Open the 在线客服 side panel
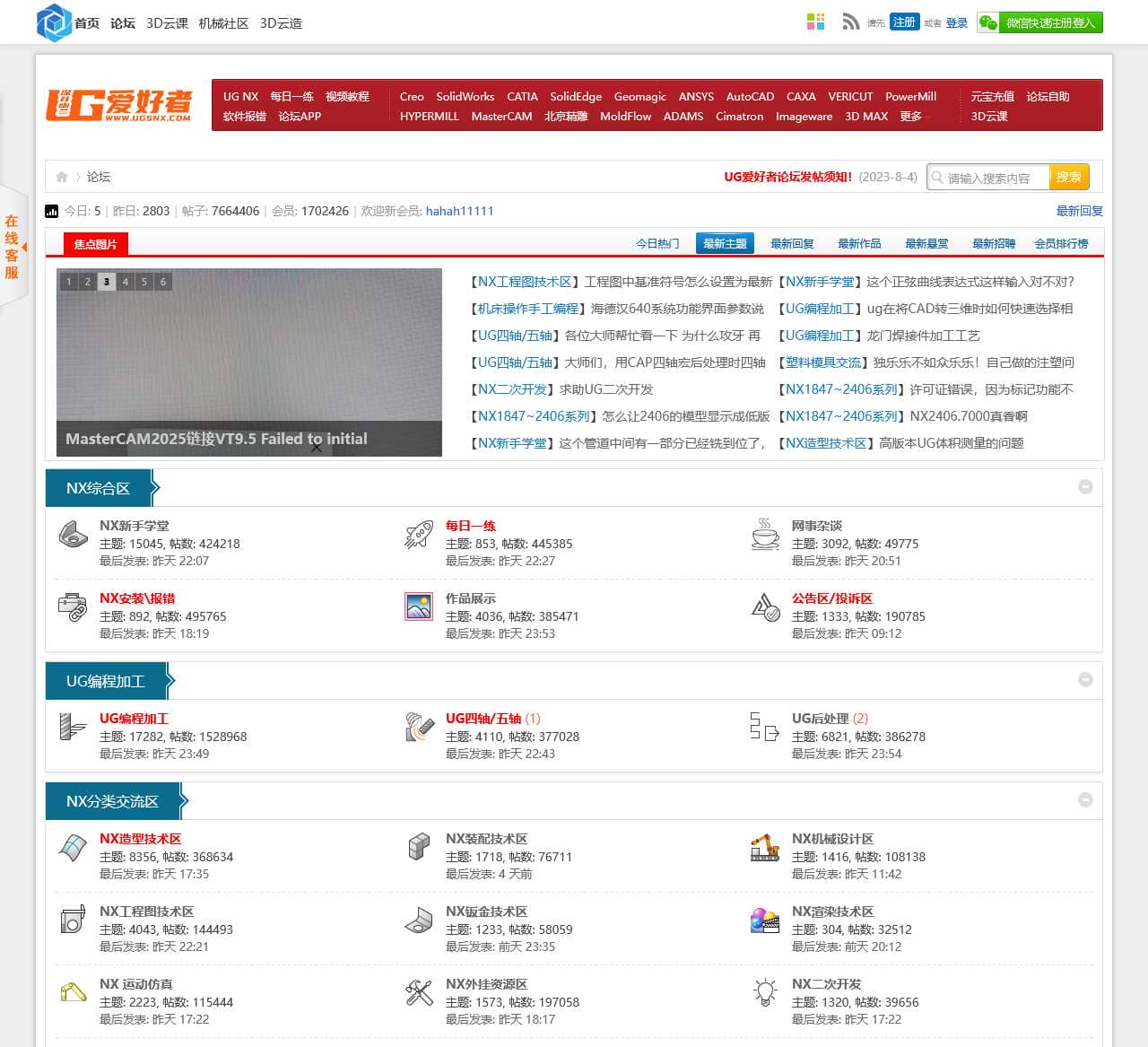Viewport: 1148px width, 1047px height. [13, 247]
